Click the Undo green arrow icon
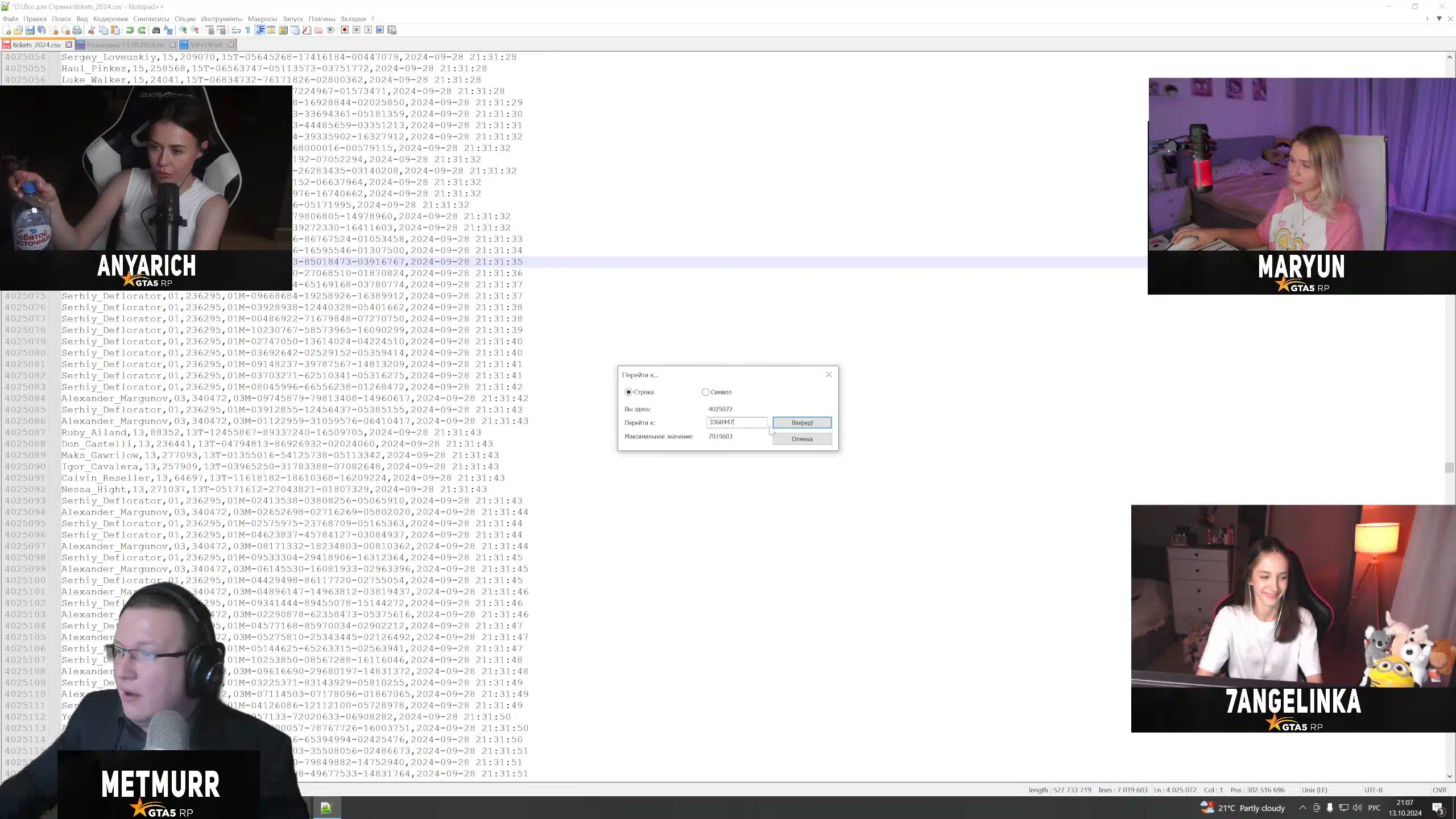This screenshot has width=1456, height=819. pos(130,30)
